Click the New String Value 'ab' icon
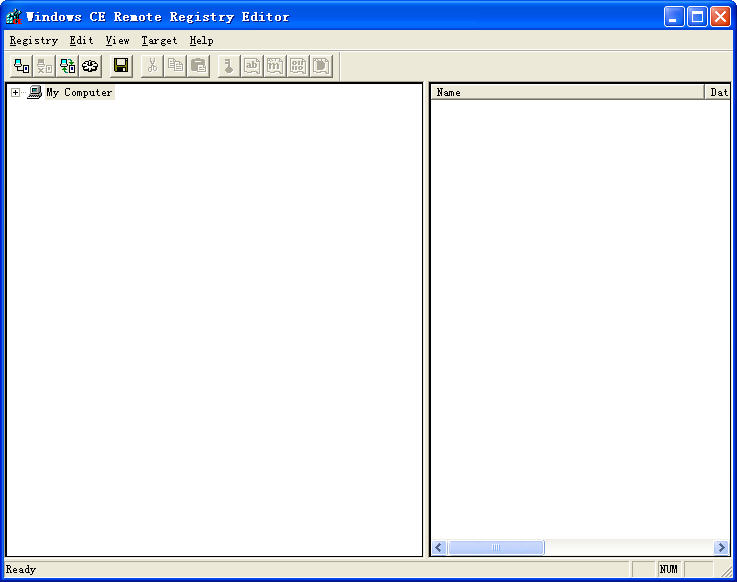This screenshot has height=582, width=737. pos(252,66)
